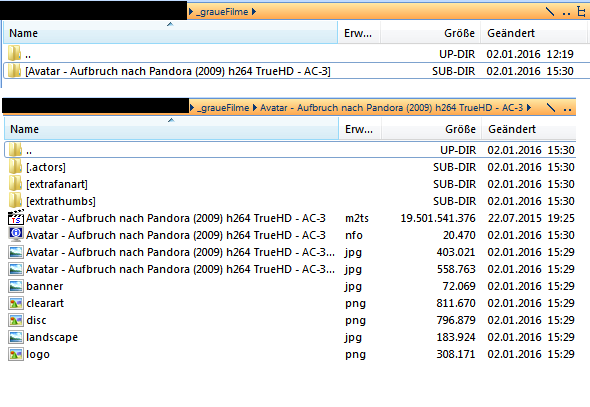Sort the upper panel by the Größe column
The width and height of the screenshot is (590, 407).
pyautogui.click(x=431, y=33)
